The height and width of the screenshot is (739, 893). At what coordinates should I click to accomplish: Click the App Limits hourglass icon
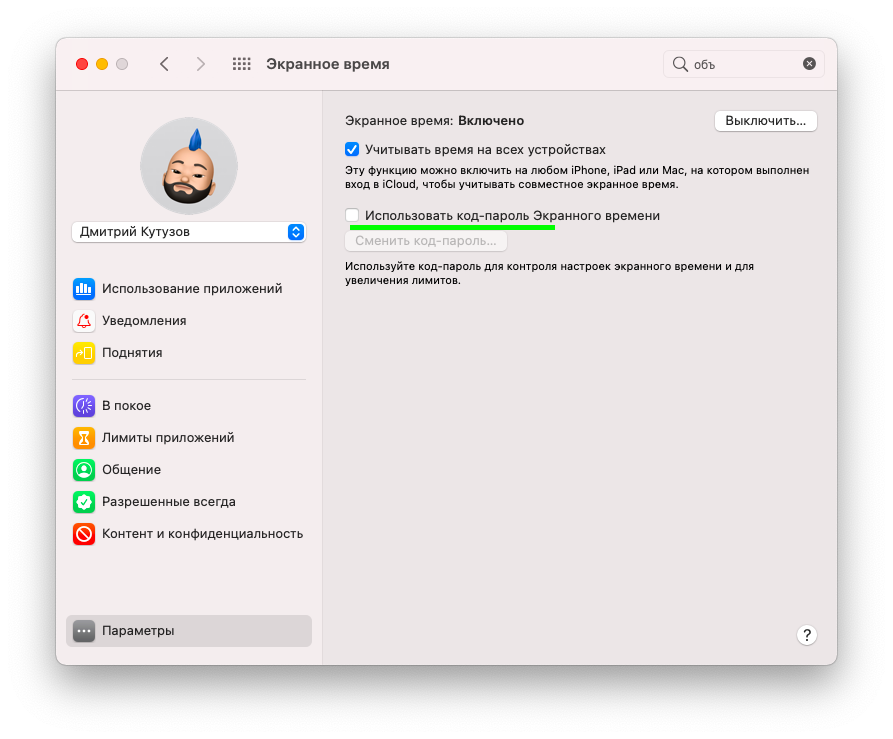(x=84, y=438)
